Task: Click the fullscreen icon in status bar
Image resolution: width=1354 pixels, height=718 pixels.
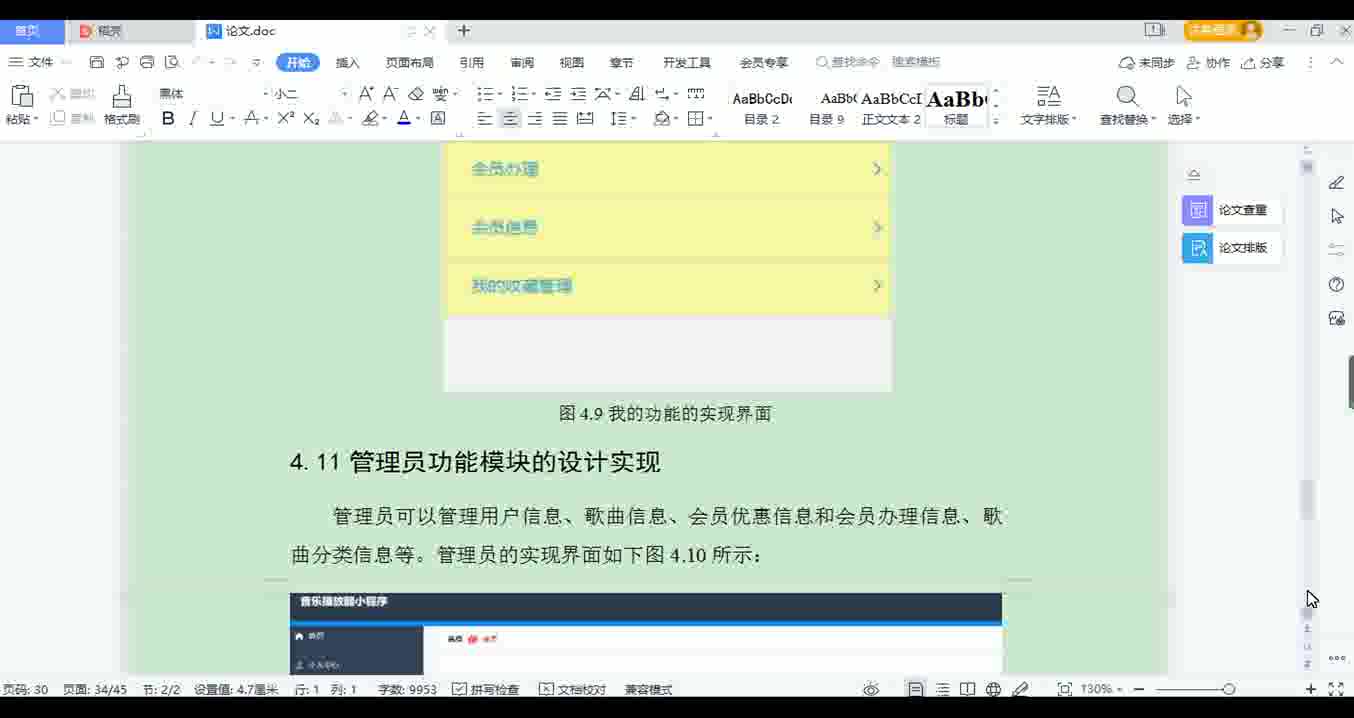Action: [x=1335, y=689]
